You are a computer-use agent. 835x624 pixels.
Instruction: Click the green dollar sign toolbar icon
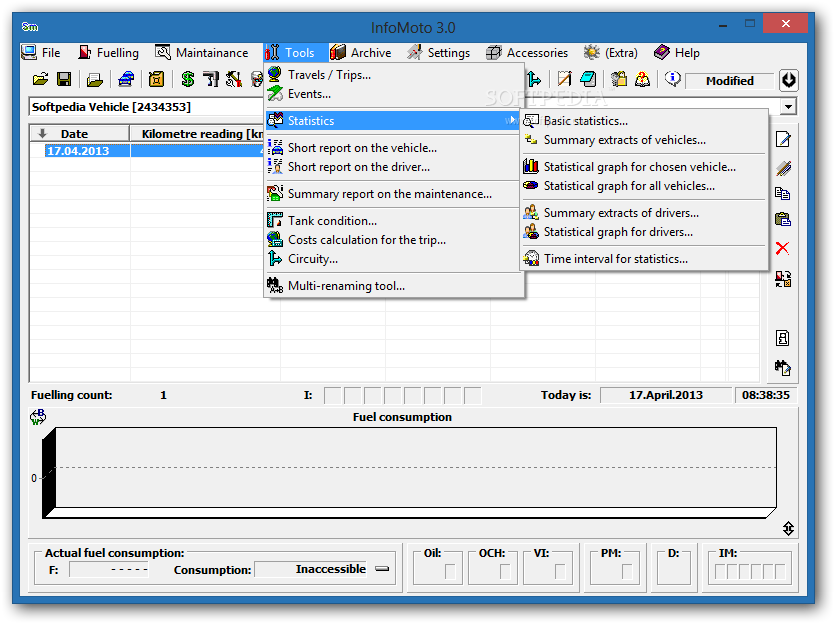pos(187,80)
